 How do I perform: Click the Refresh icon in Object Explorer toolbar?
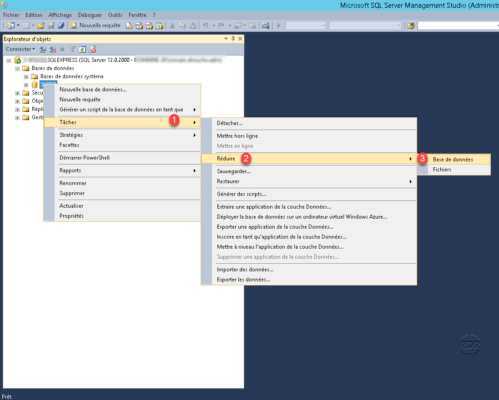click(x=82, y=49)
